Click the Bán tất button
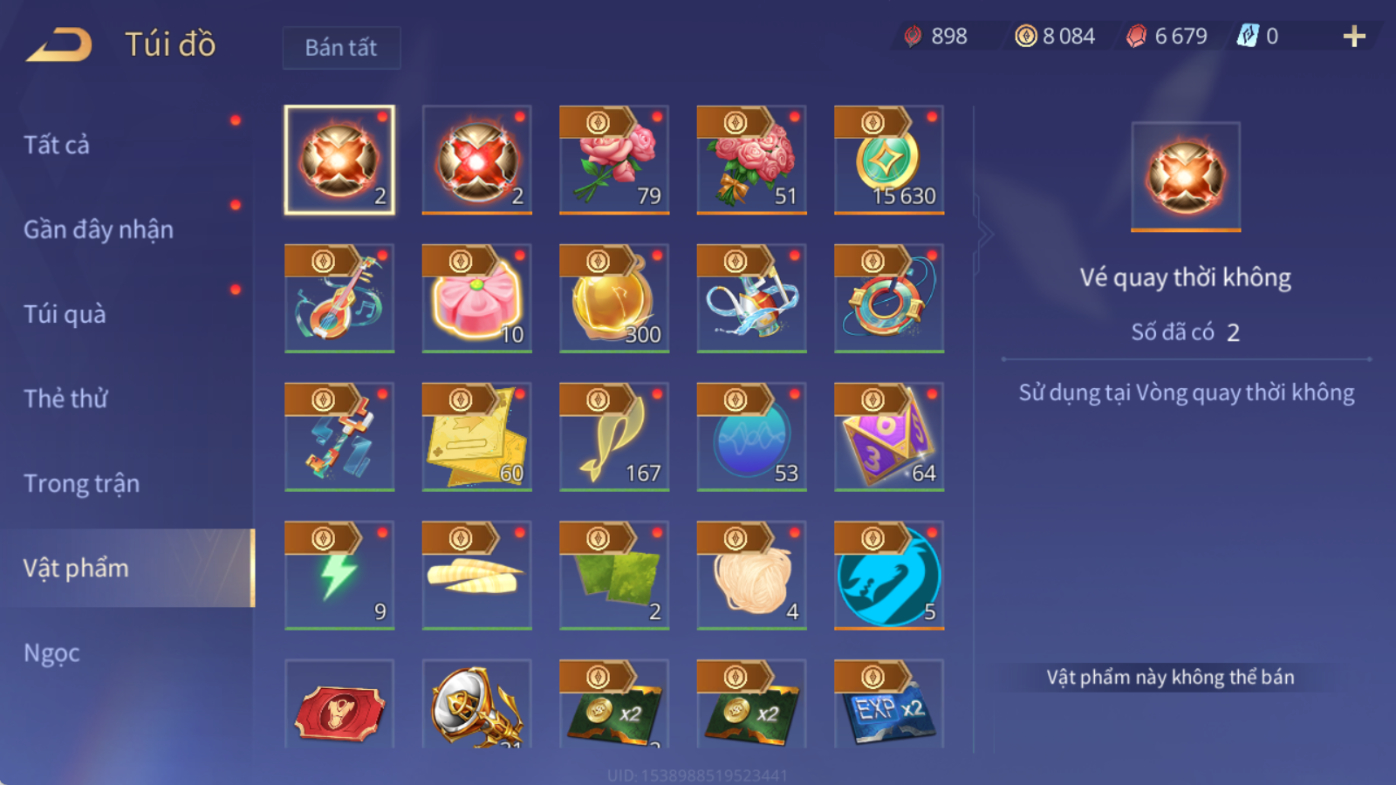This screenshot has width=1396, height=785. click(342, 48)
